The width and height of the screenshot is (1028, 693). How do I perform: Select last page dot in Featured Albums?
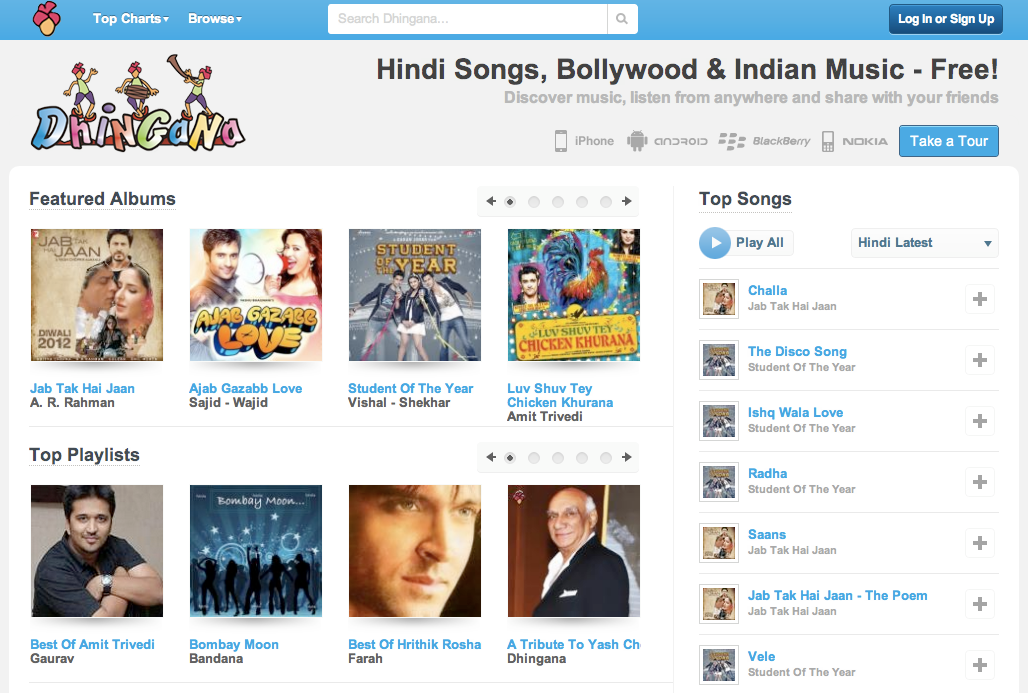(x=605, y=202)
